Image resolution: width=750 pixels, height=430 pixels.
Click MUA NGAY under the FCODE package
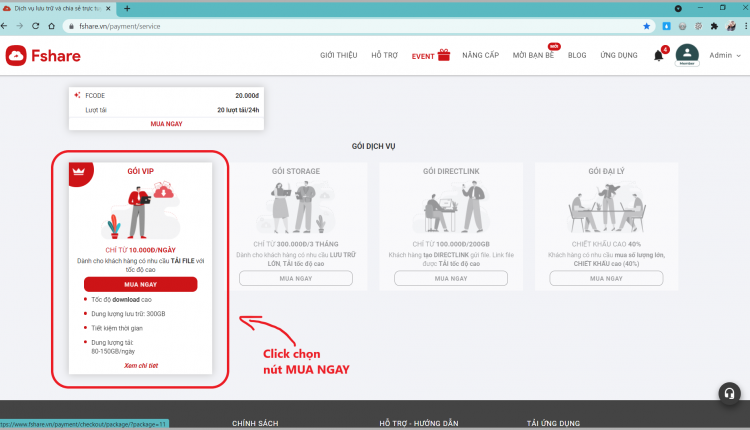click(166, 124)
